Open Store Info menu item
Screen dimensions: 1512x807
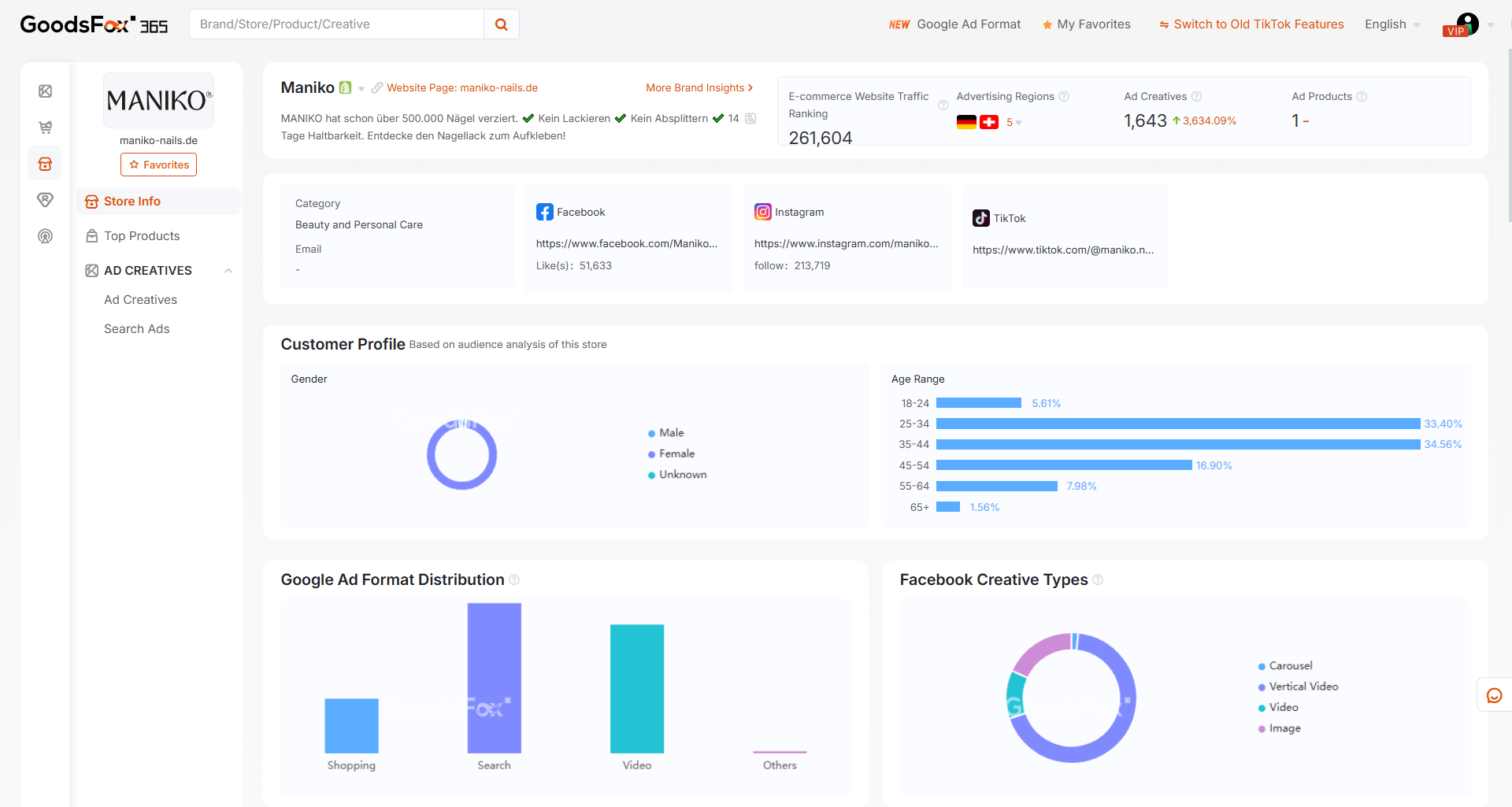158,202
